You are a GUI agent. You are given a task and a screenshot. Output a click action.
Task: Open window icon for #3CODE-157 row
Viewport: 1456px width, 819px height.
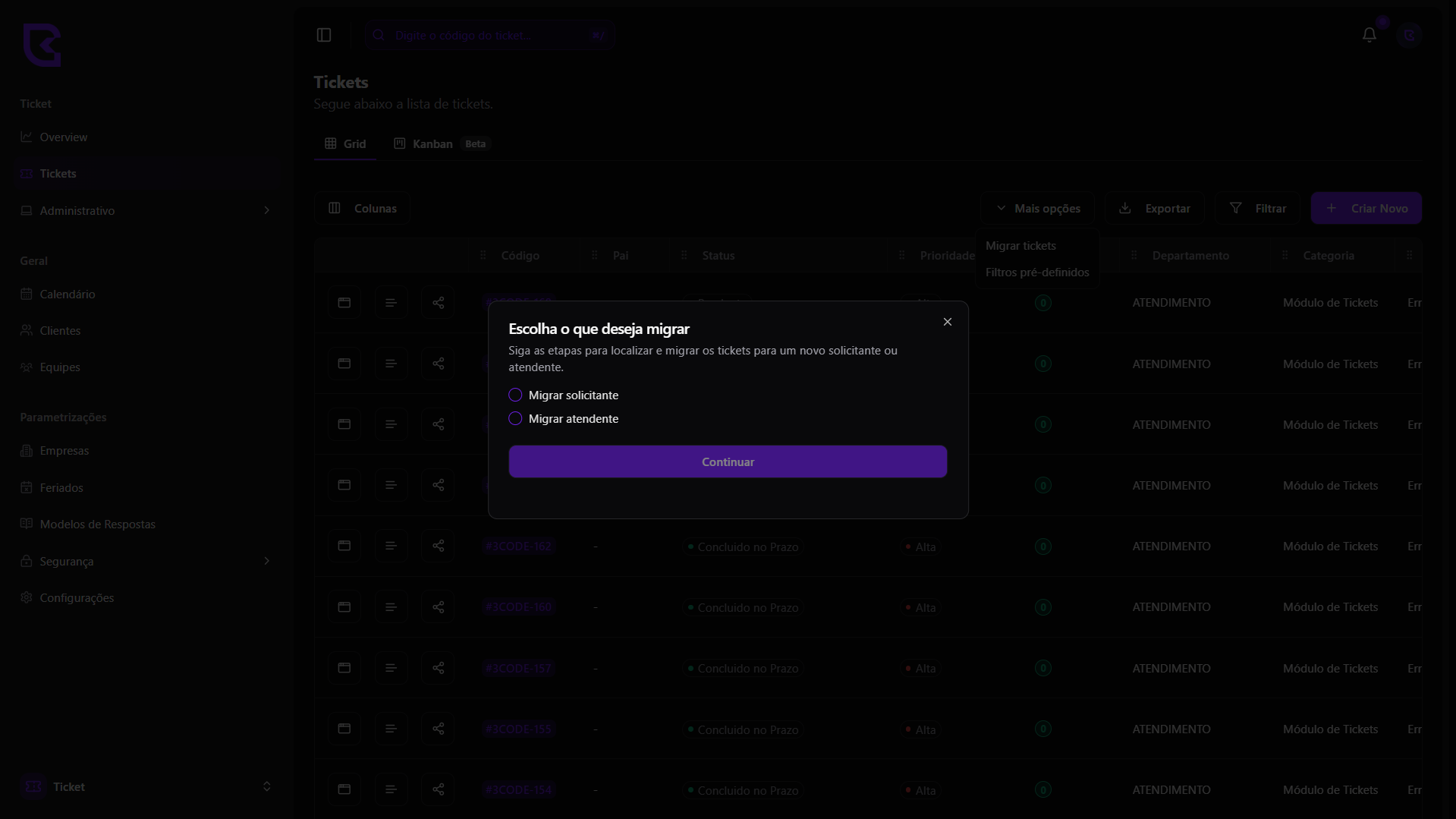pyautogui.click(x=344, y=668)
